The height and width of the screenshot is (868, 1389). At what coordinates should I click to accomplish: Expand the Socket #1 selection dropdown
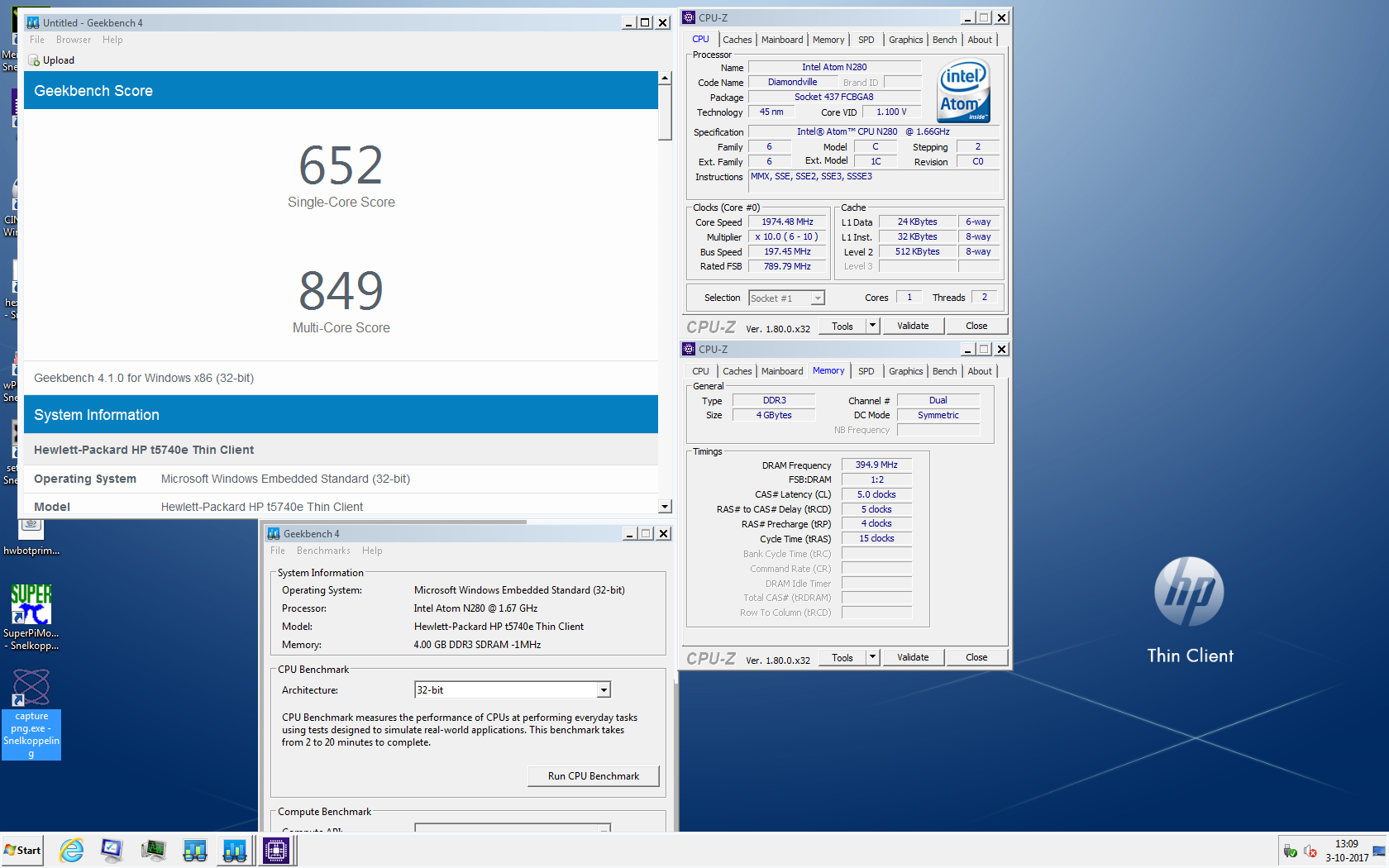coord(818,298)
